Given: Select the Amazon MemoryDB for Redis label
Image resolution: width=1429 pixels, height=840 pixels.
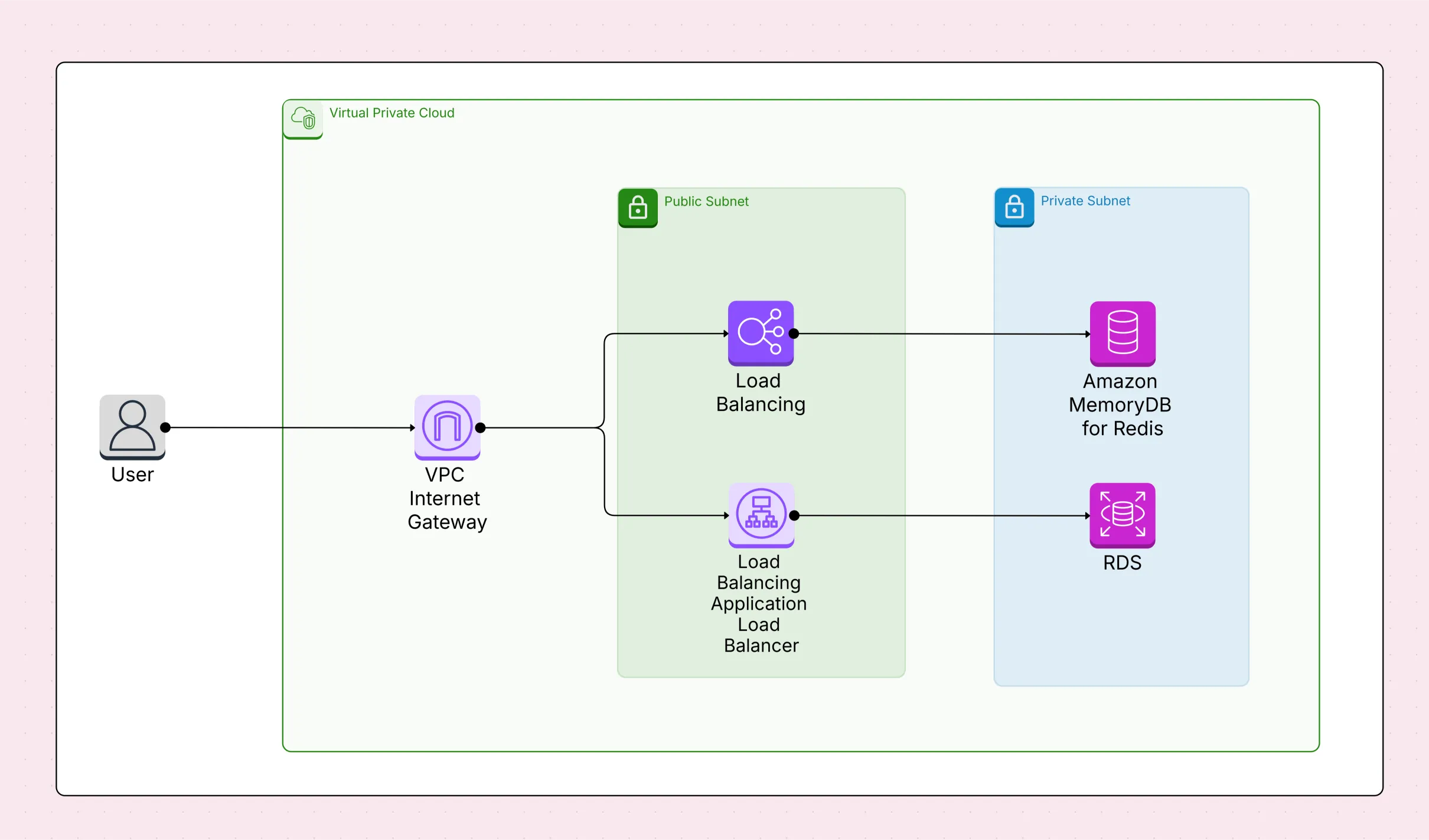Looking at the screenshot, I should coord(1120,404).
